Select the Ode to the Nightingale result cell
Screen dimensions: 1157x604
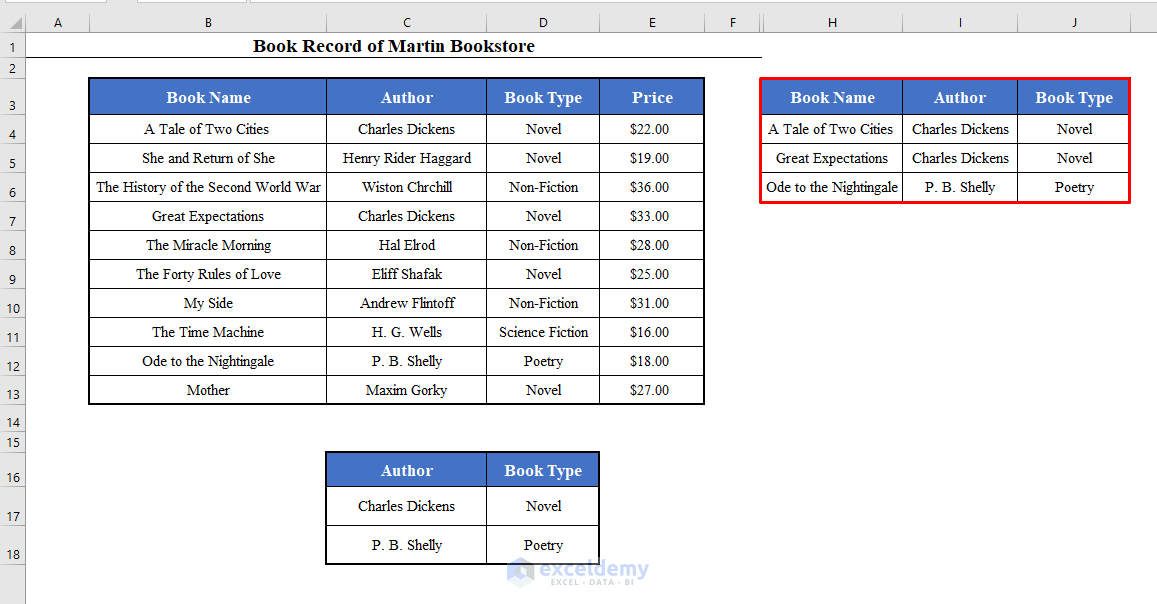(x=831, y=187)
